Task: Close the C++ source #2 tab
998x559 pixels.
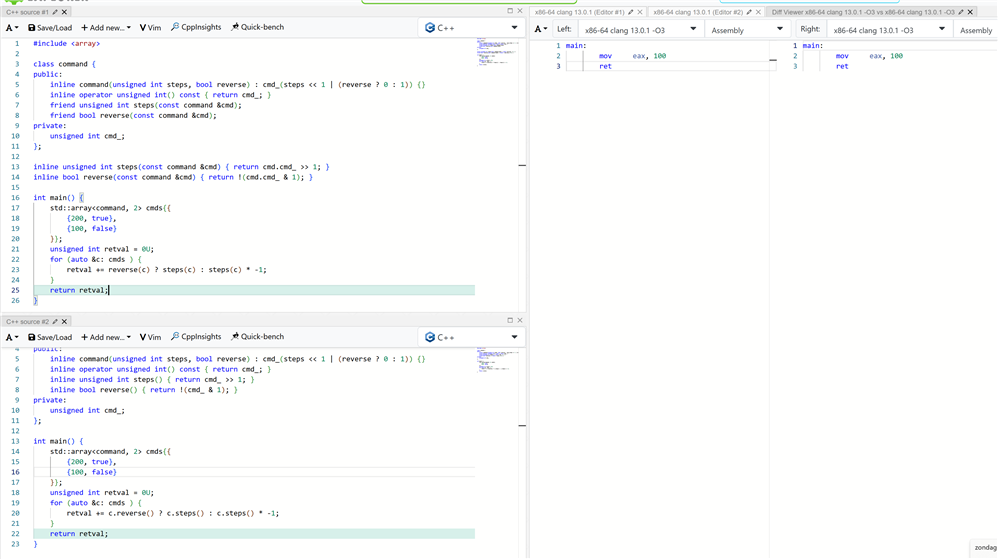Action: 64,322
